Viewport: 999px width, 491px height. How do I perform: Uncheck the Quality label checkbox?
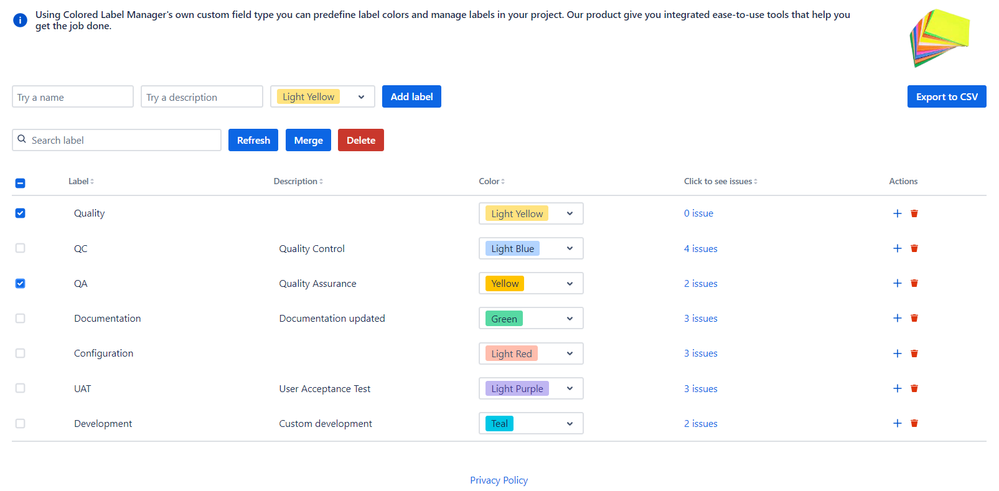pyautogui.click(x=20, y=213)
